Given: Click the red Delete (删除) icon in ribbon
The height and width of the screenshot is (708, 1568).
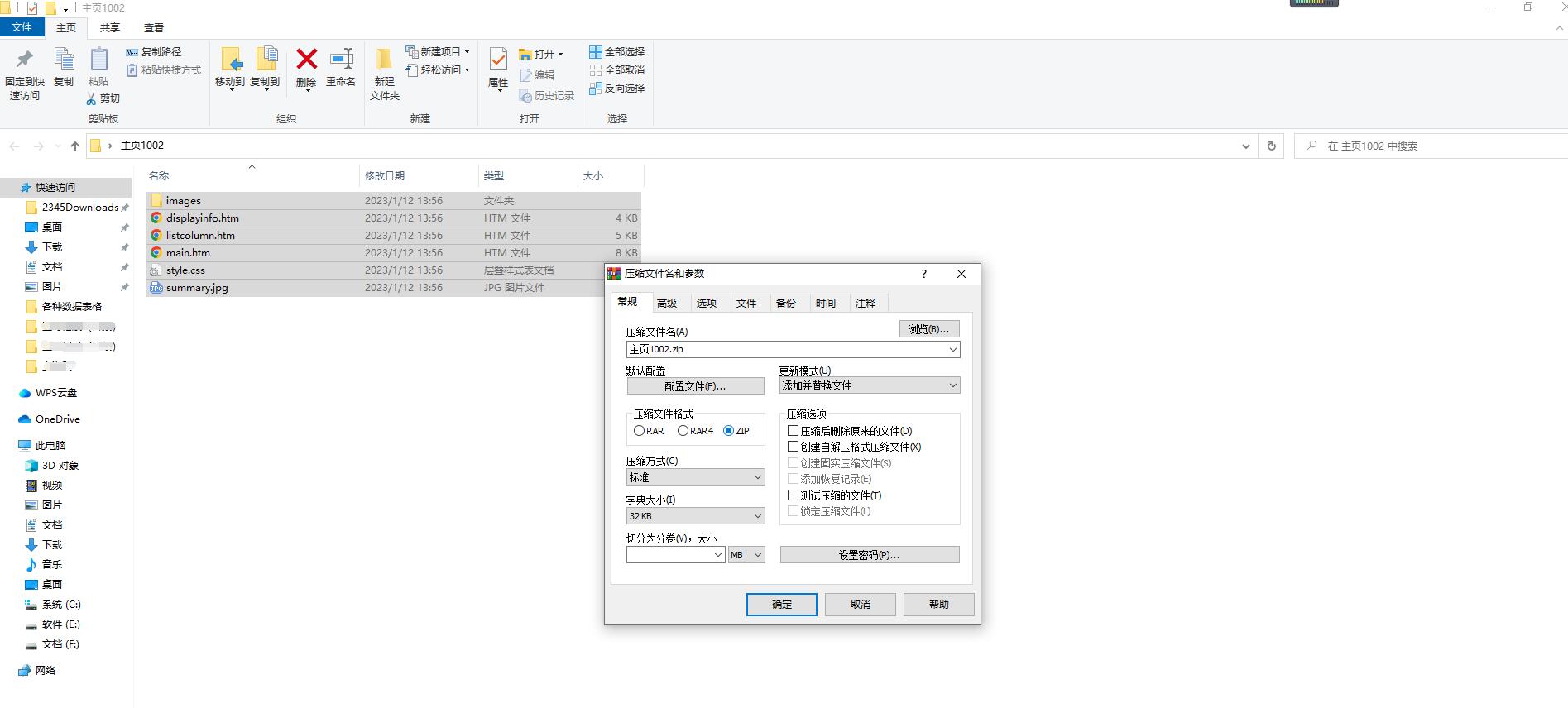Looking at the screenshot, I should tap(306, 61).
